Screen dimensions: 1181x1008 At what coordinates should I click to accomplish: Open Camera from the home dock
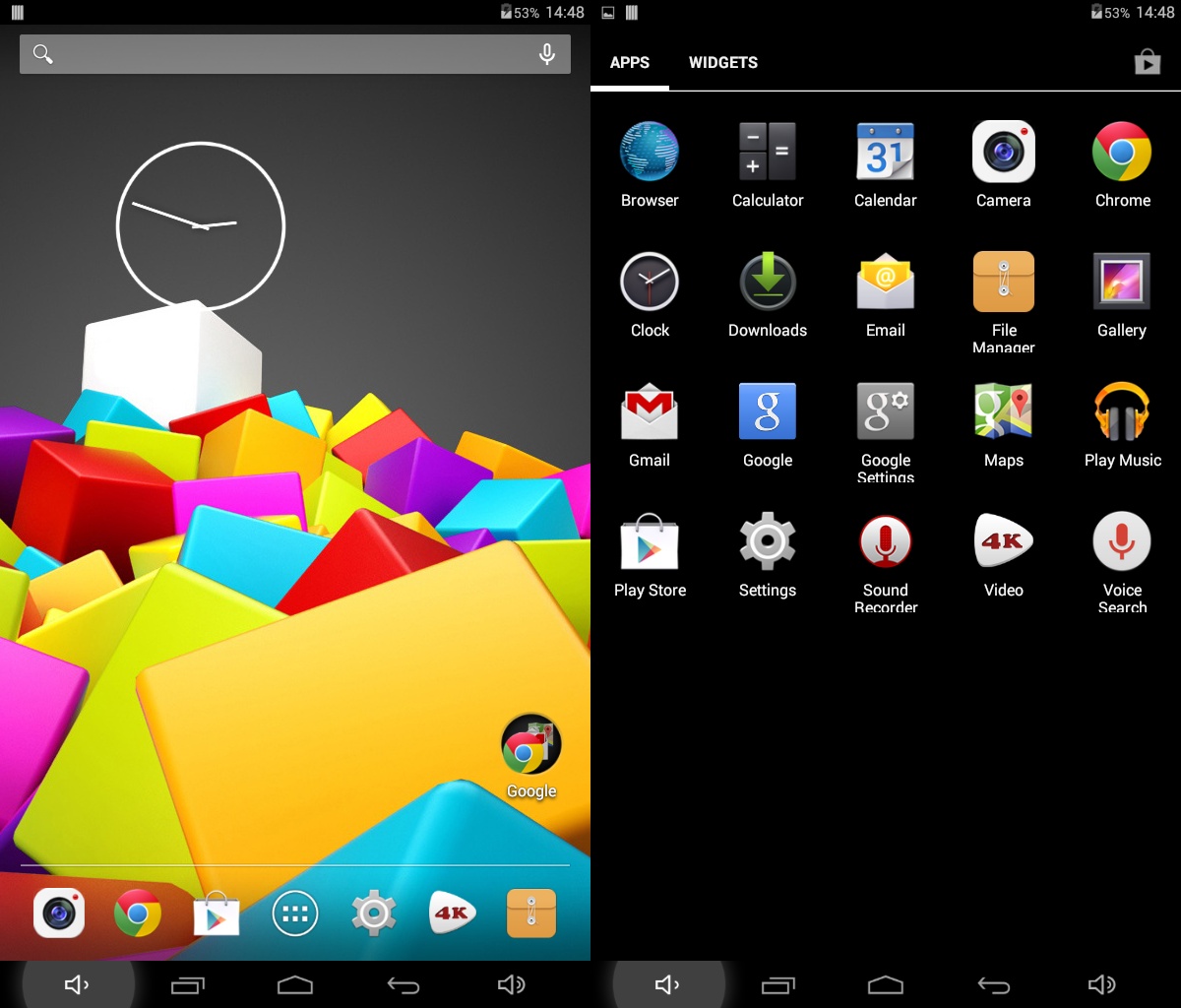click(x=59, y=913)
